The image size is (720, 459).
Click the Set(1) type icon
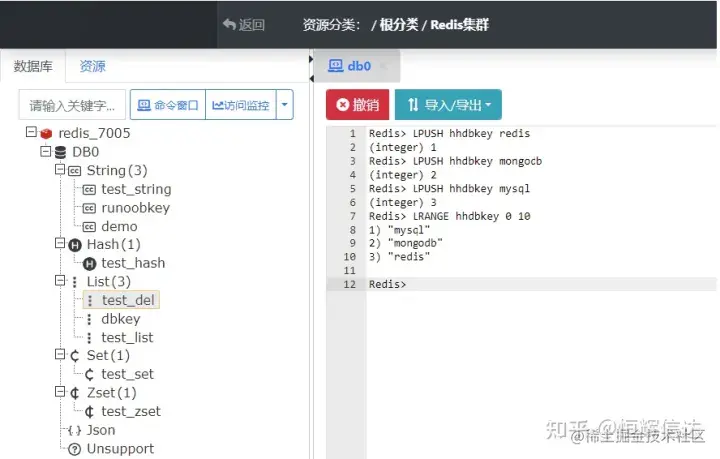click(75, 356)
